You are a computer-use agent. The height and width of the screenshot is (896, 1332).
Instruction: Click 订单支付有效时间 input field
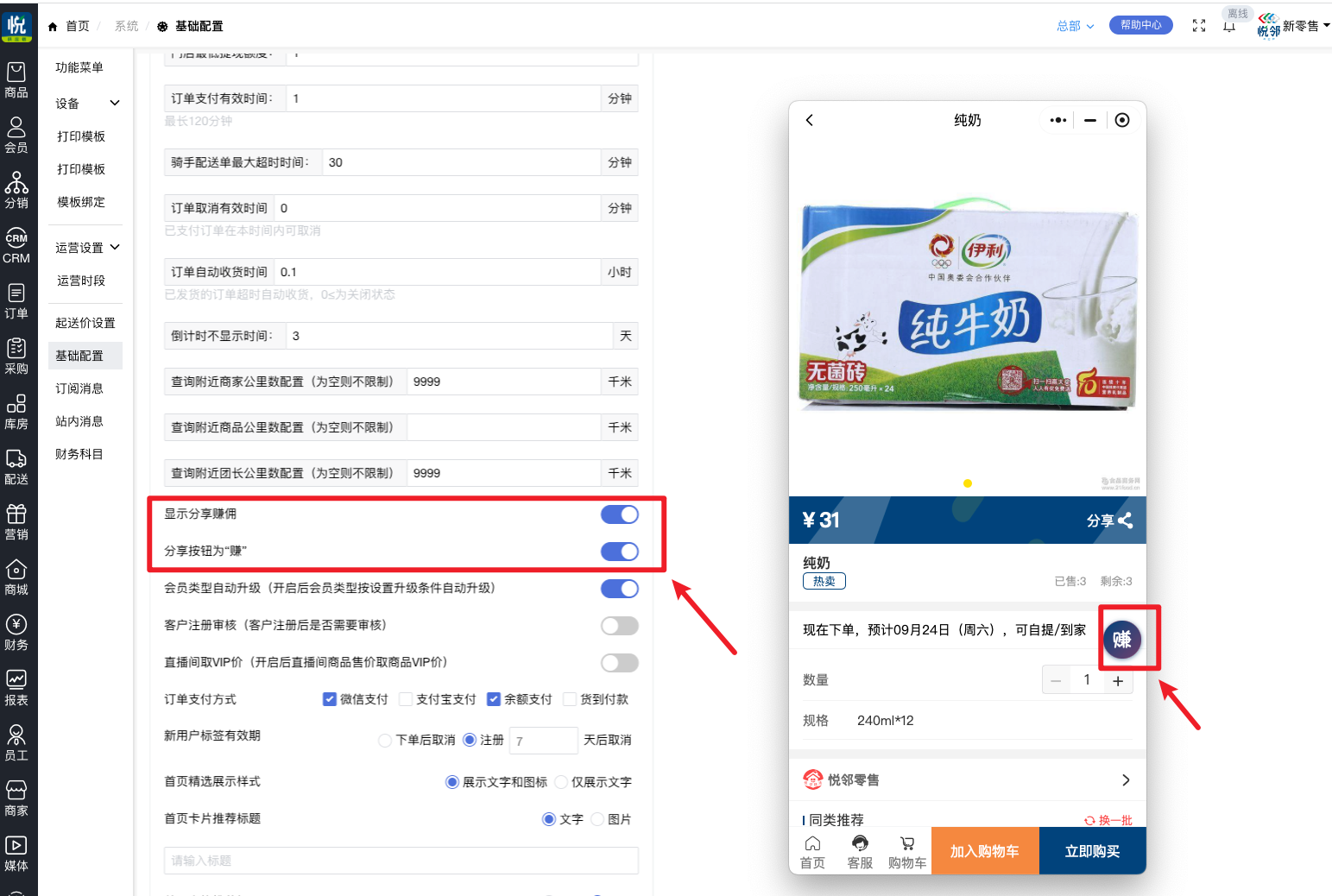[443, 98]
